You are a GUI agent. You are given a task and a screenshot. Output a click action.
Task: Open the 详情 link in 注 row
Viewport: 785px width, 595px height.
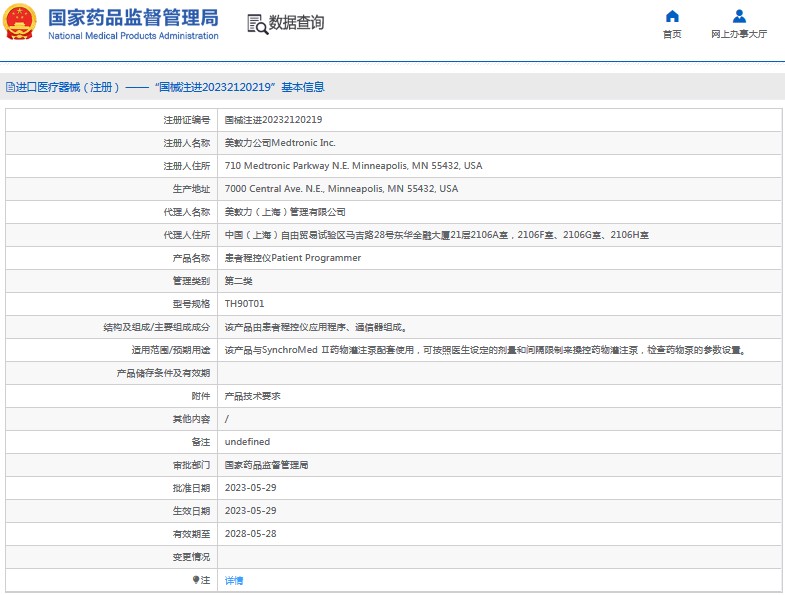click(x=234, y=580)
